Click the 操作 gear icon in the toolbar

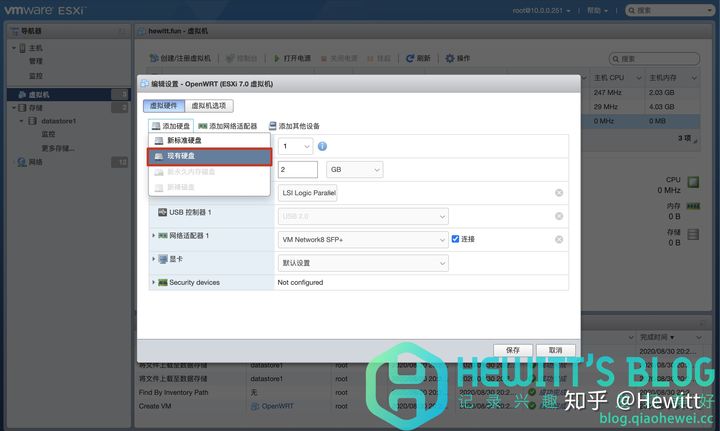coord(449,58)
